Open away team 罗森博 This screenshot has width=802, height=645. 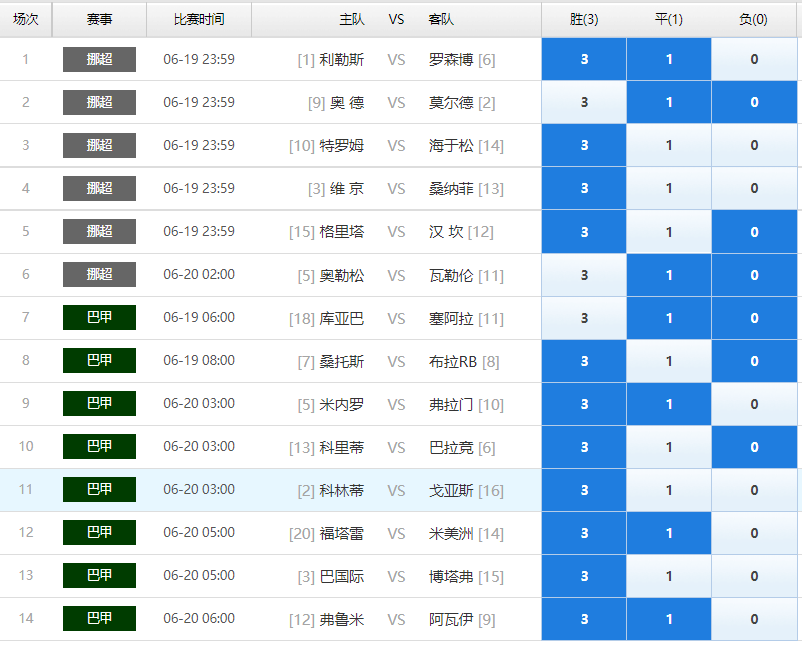[451, 60]
